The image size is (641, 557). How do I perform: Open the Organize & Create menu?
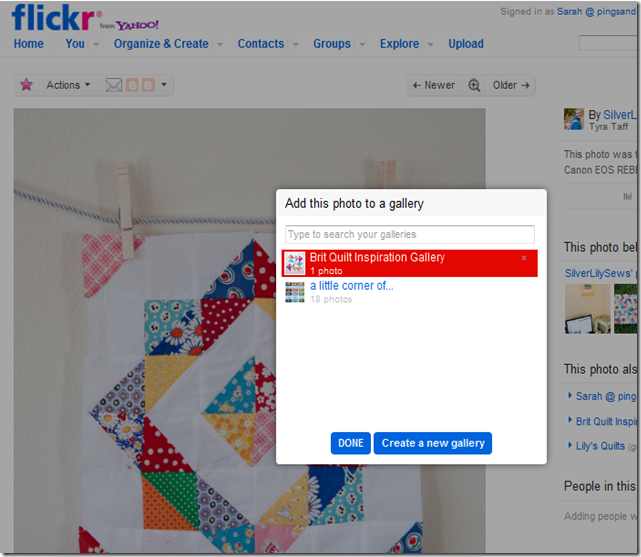point(161,44)
